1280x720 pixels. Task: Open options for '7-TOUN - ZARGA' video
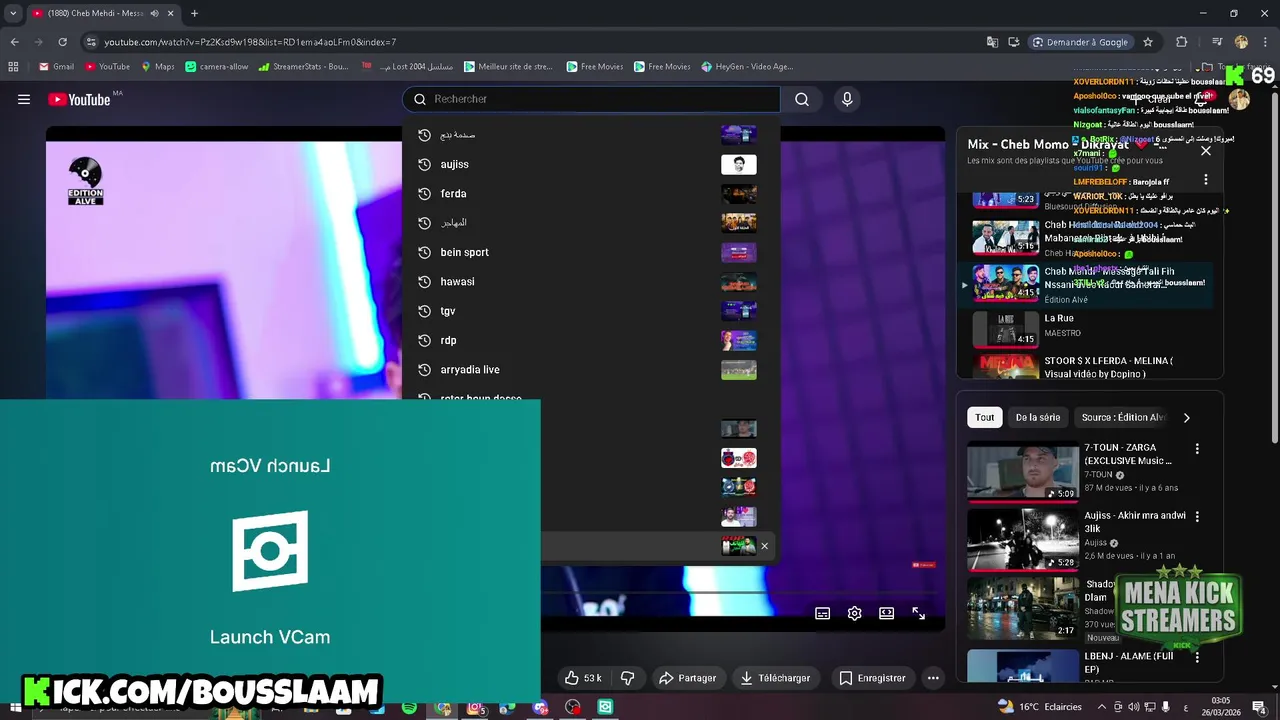click(1197, 449)
